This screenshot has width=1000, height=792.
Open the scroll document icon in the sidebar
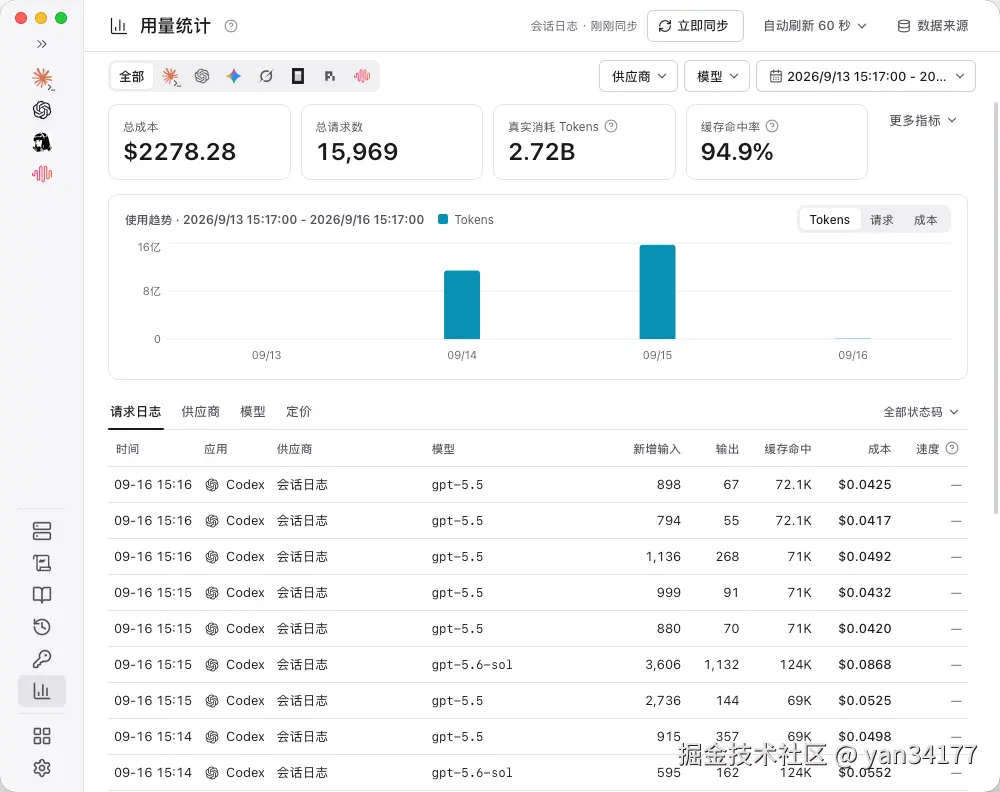pyautogui.click(x=42, y=563)
